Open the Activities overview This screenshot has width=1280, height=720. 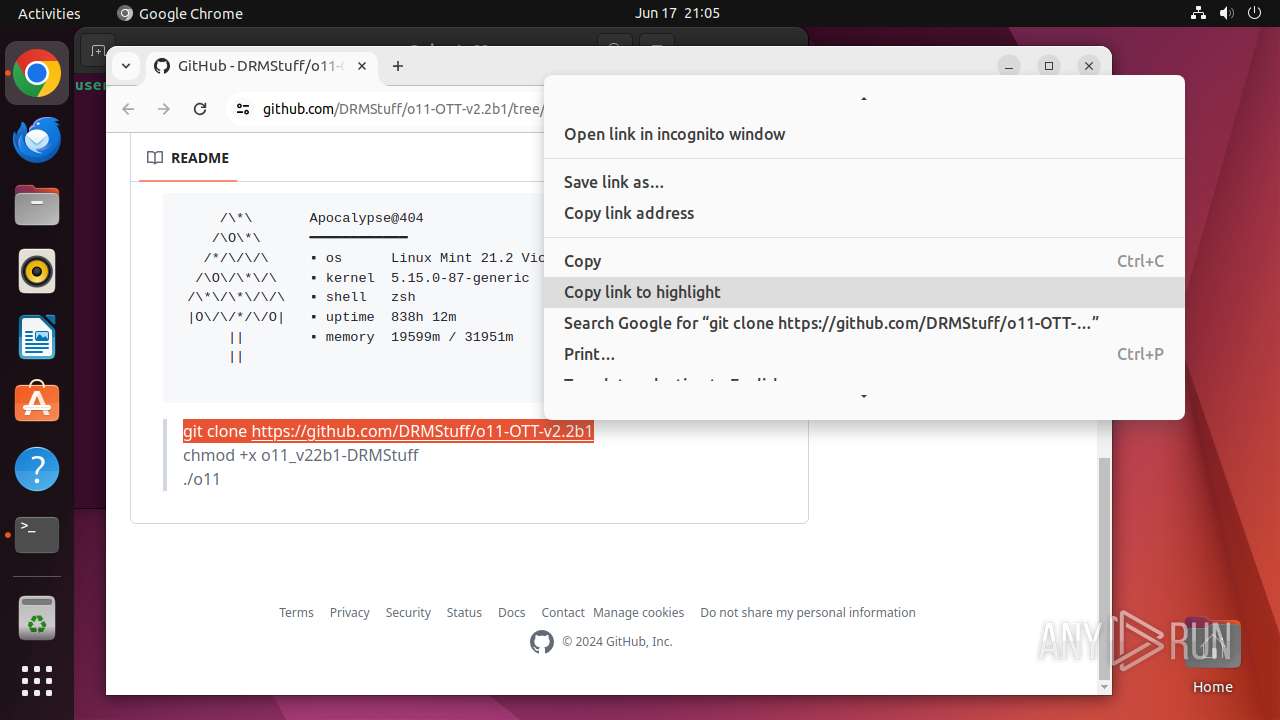49,13
